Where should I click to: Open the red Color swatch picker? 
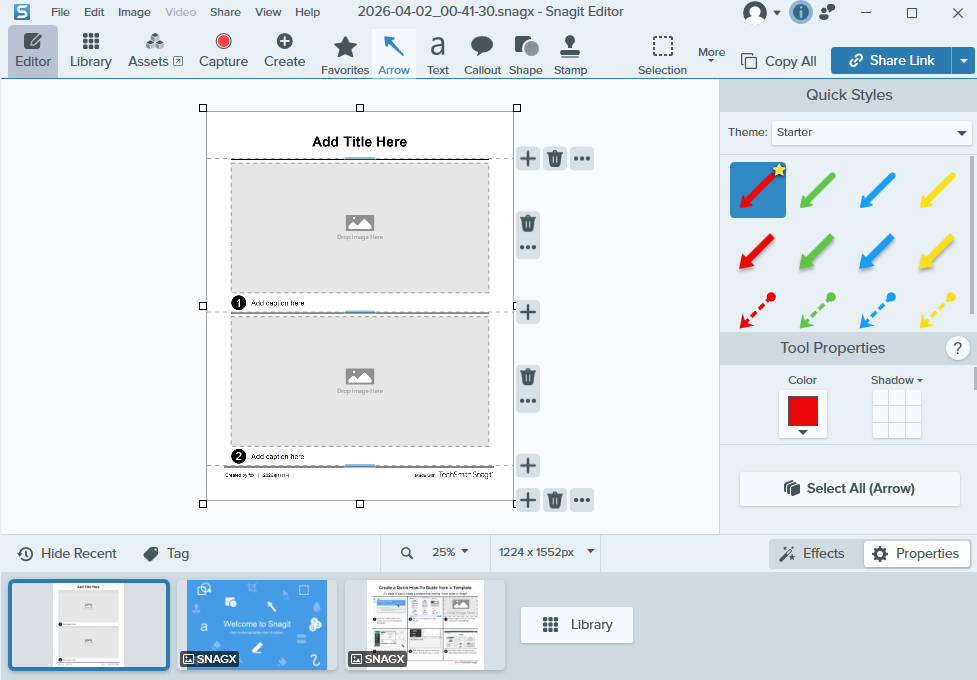click(x=803, y=414)
